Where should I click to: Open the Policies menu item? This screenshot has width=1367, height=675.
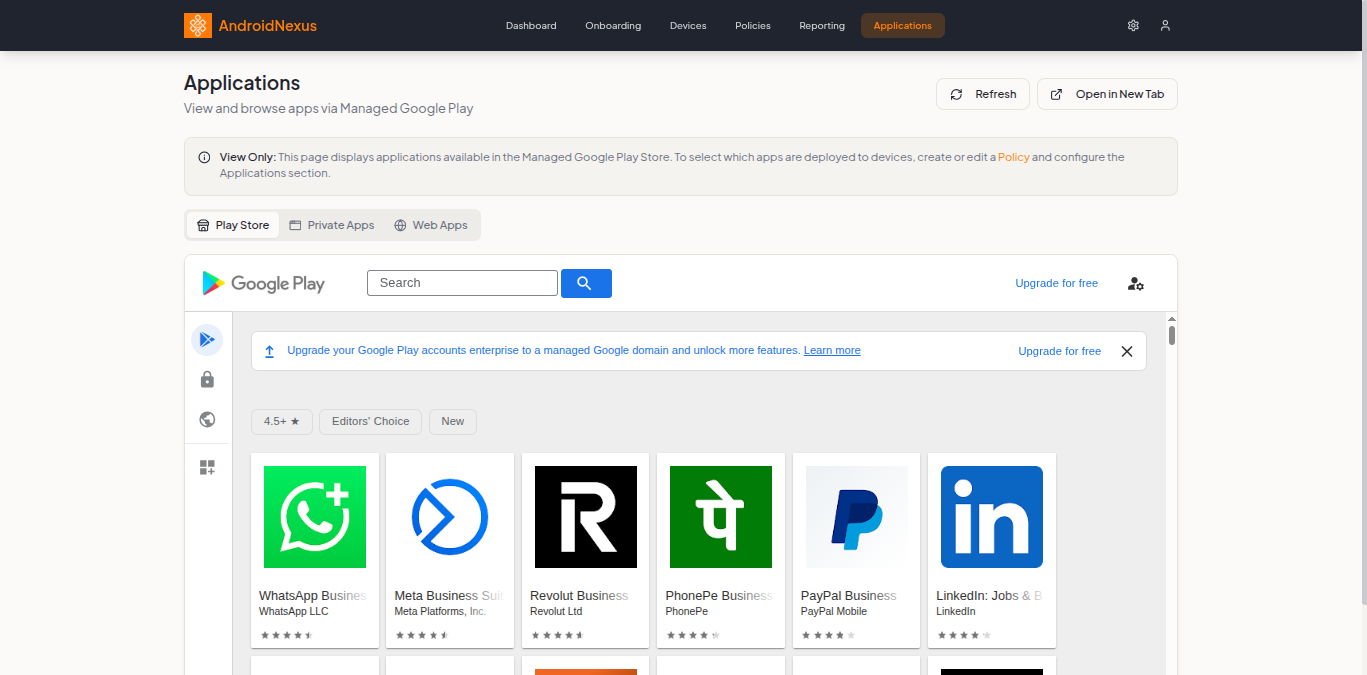point(753,25)
